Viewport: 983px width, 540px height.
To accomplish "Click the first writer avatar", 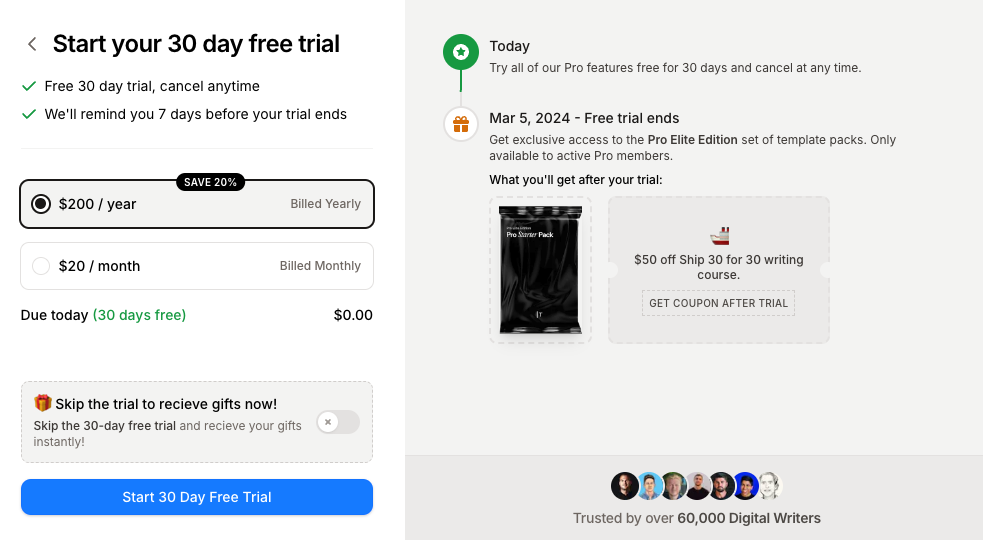I will (x=624, y=486).
